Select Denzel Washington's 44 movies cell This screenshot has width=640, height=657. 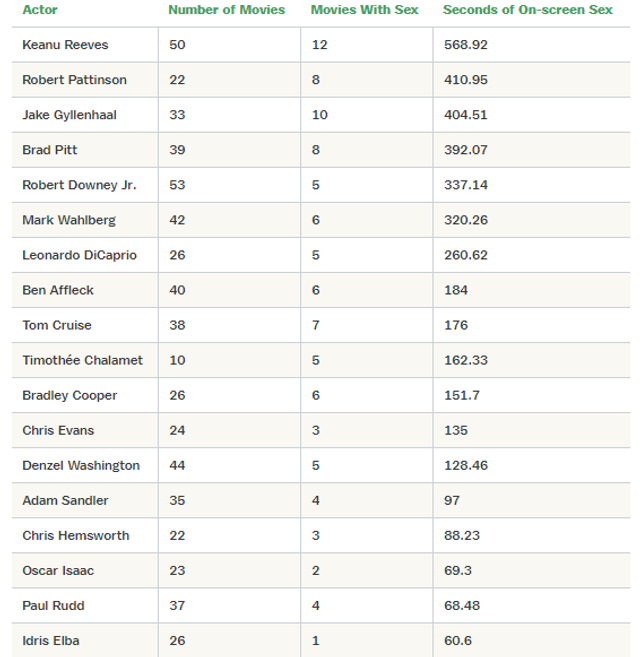[x=177, y=465]
